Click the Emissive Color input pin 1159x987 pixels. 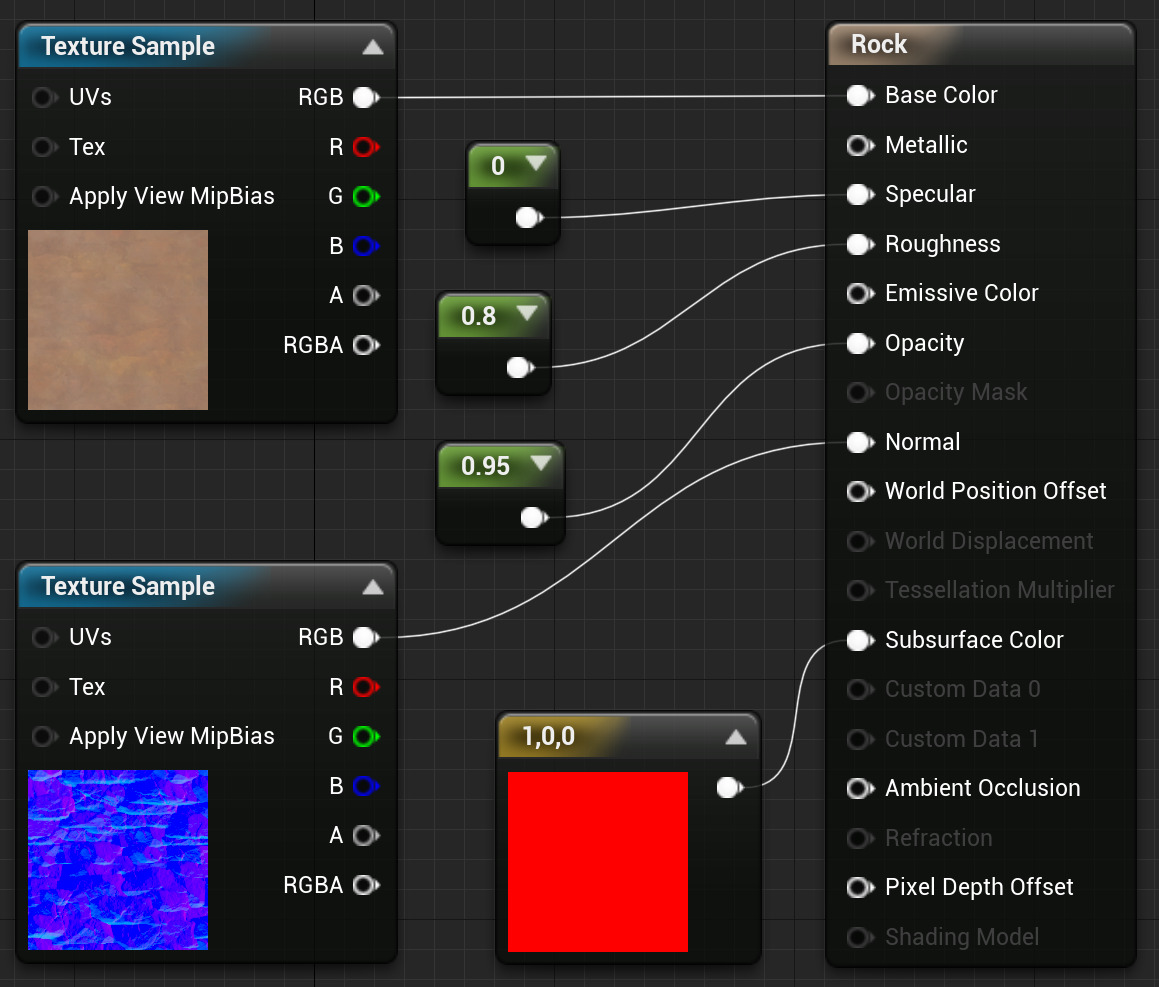pos(858,294)
